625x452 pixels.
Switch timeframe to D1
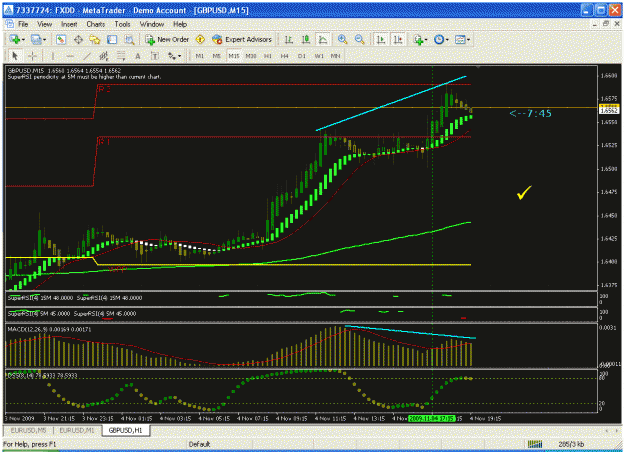pyautogui.click(x=302, y=56)
